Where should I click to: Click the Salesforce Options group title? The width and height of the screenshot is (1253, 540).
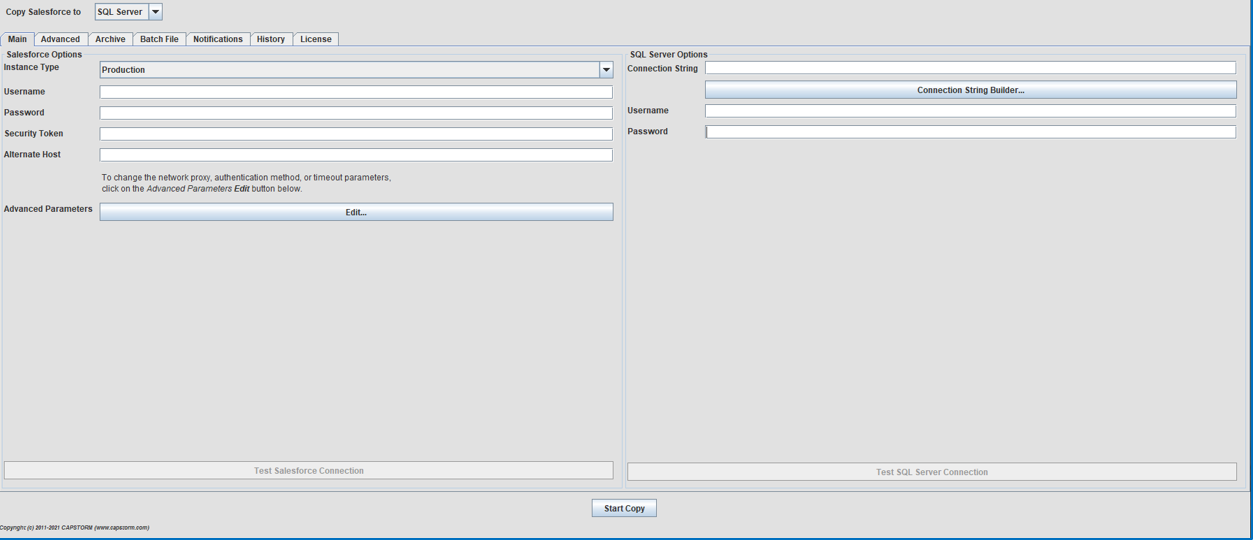pyautogui.click(x=44, y=54)
